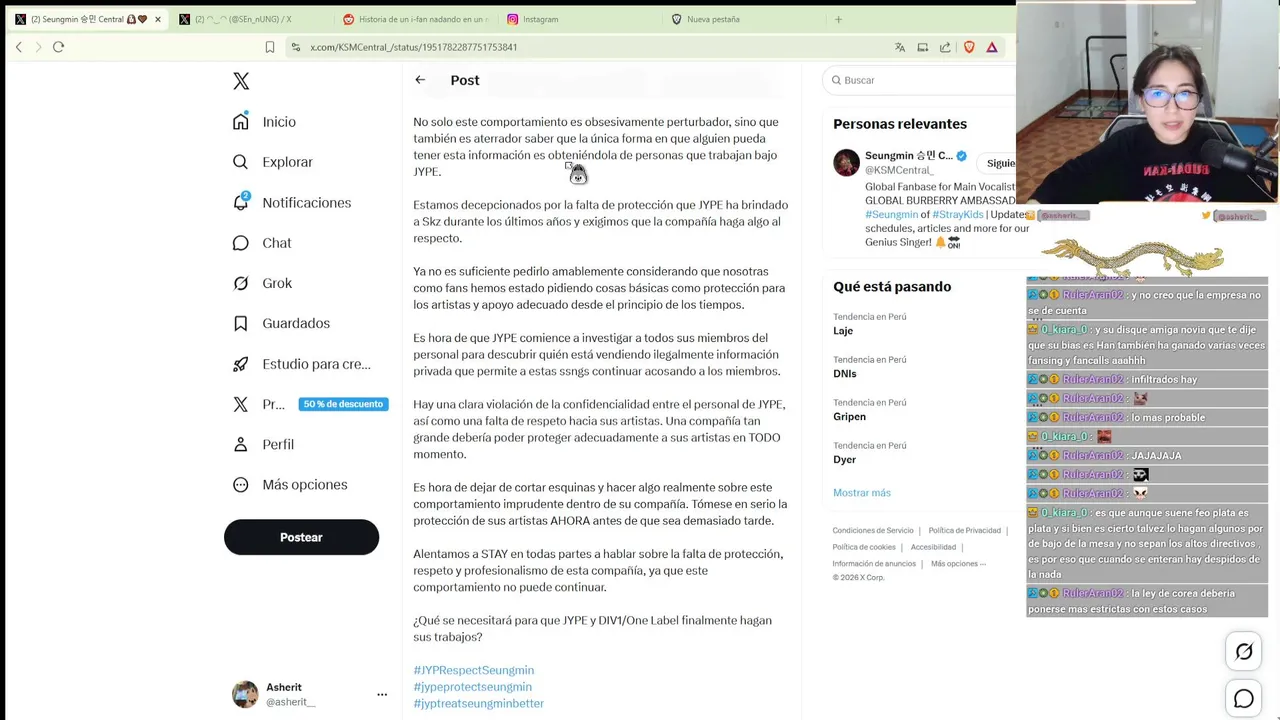This screenshot has height=720, width=1280.
Task: Open Premium X icon in sidebar
Action: (x=241, y=404)
